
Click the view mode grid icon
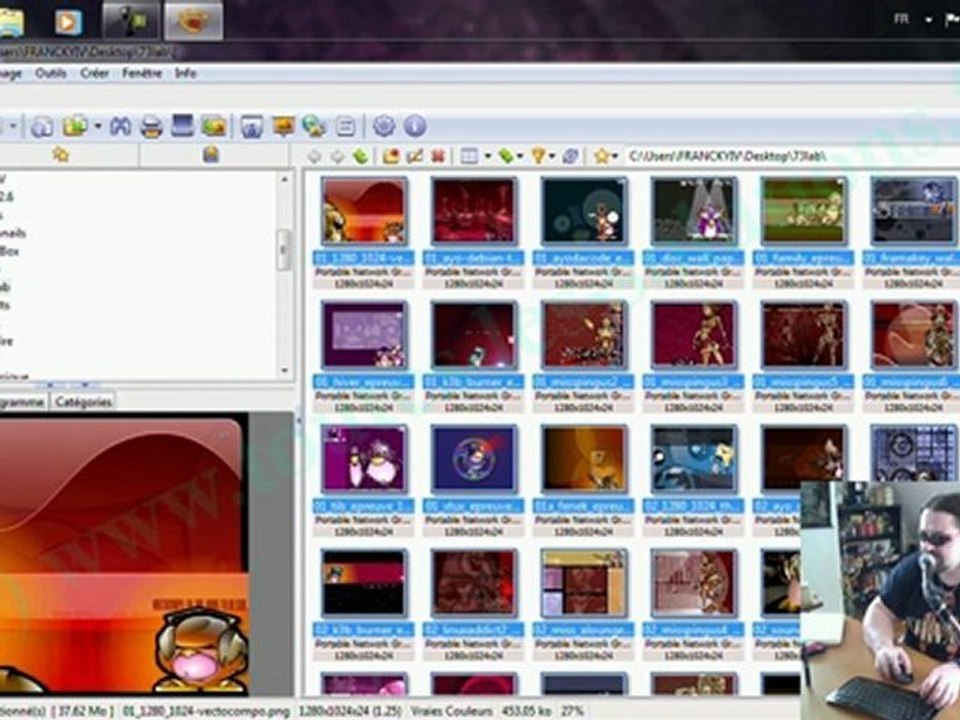coord(469,157)
